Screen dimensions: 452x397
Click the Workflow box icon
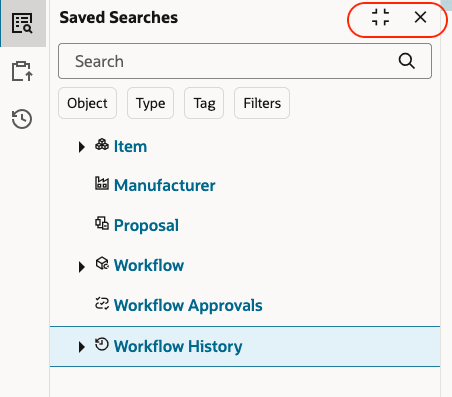pos(102,263)
